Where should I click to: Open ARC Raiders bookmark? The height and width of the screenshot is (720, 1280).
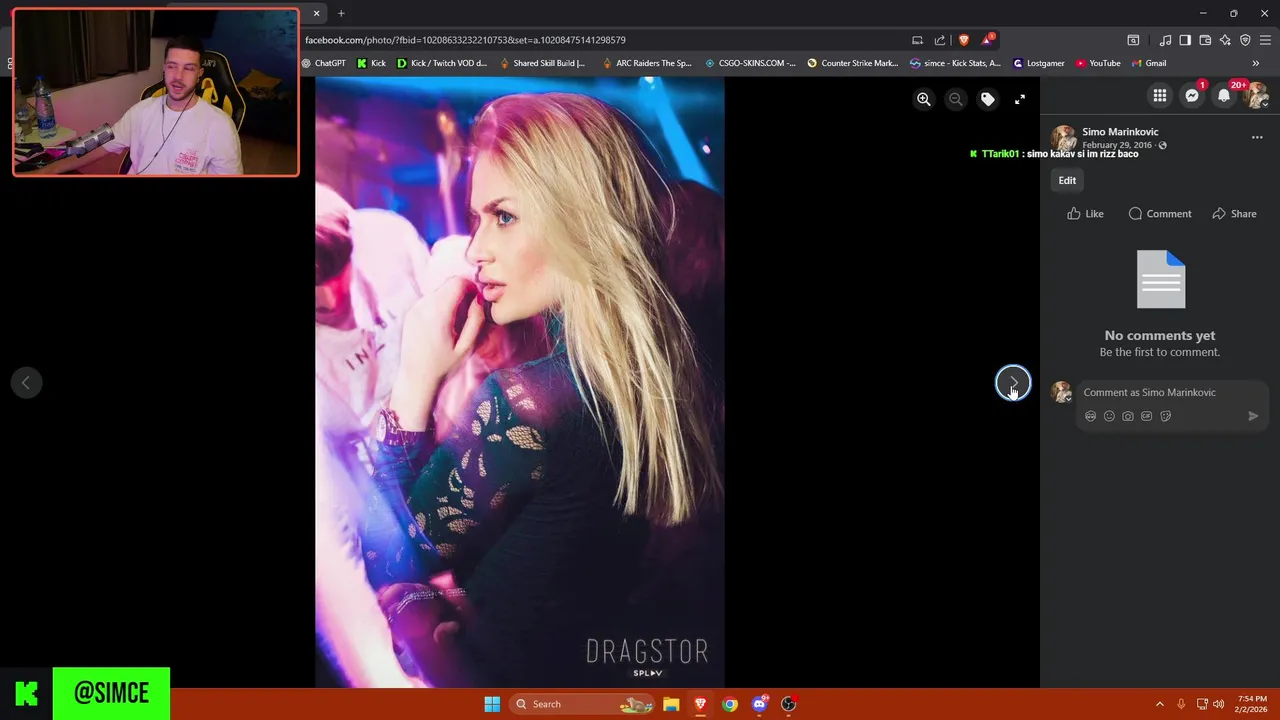pos(647,63)
